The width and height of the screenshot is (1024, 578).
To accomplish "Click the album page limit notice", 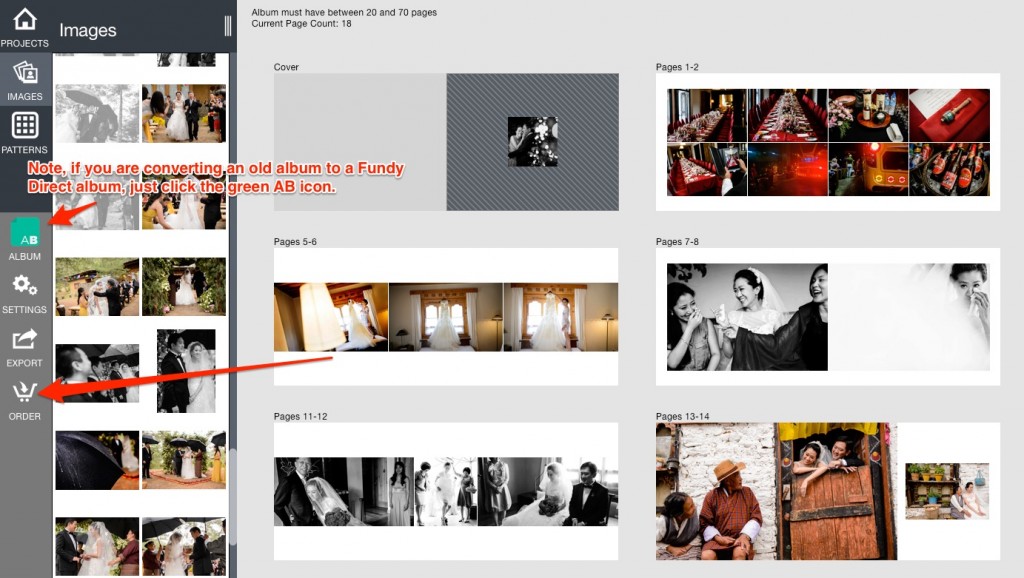I will [344, 12].
